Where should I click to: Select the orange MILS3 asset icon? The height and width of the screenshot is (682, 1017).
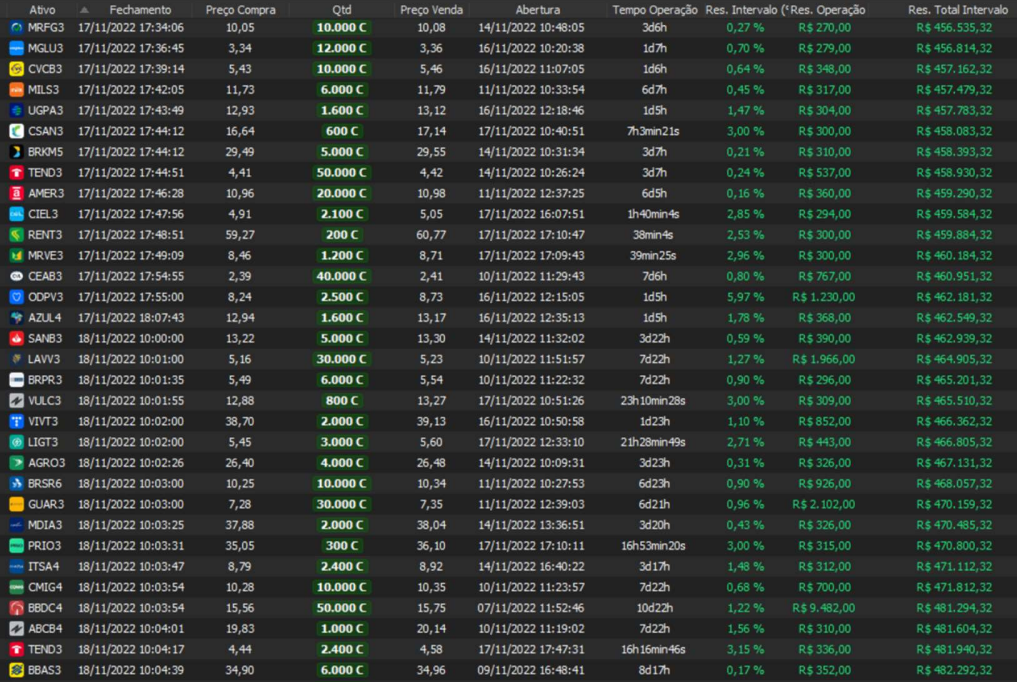click(16, 90)
